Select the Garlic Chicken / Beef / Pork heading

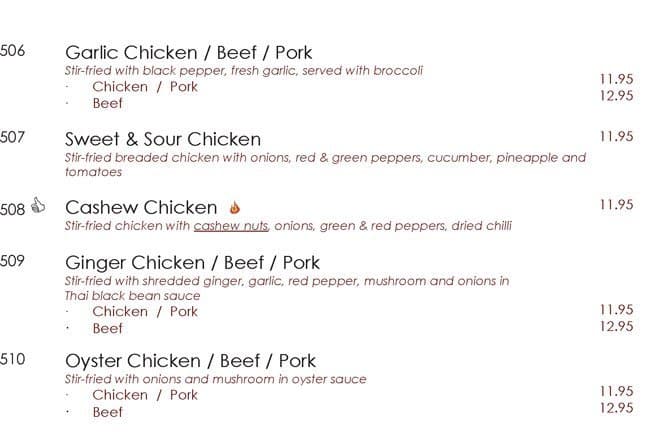188,52
